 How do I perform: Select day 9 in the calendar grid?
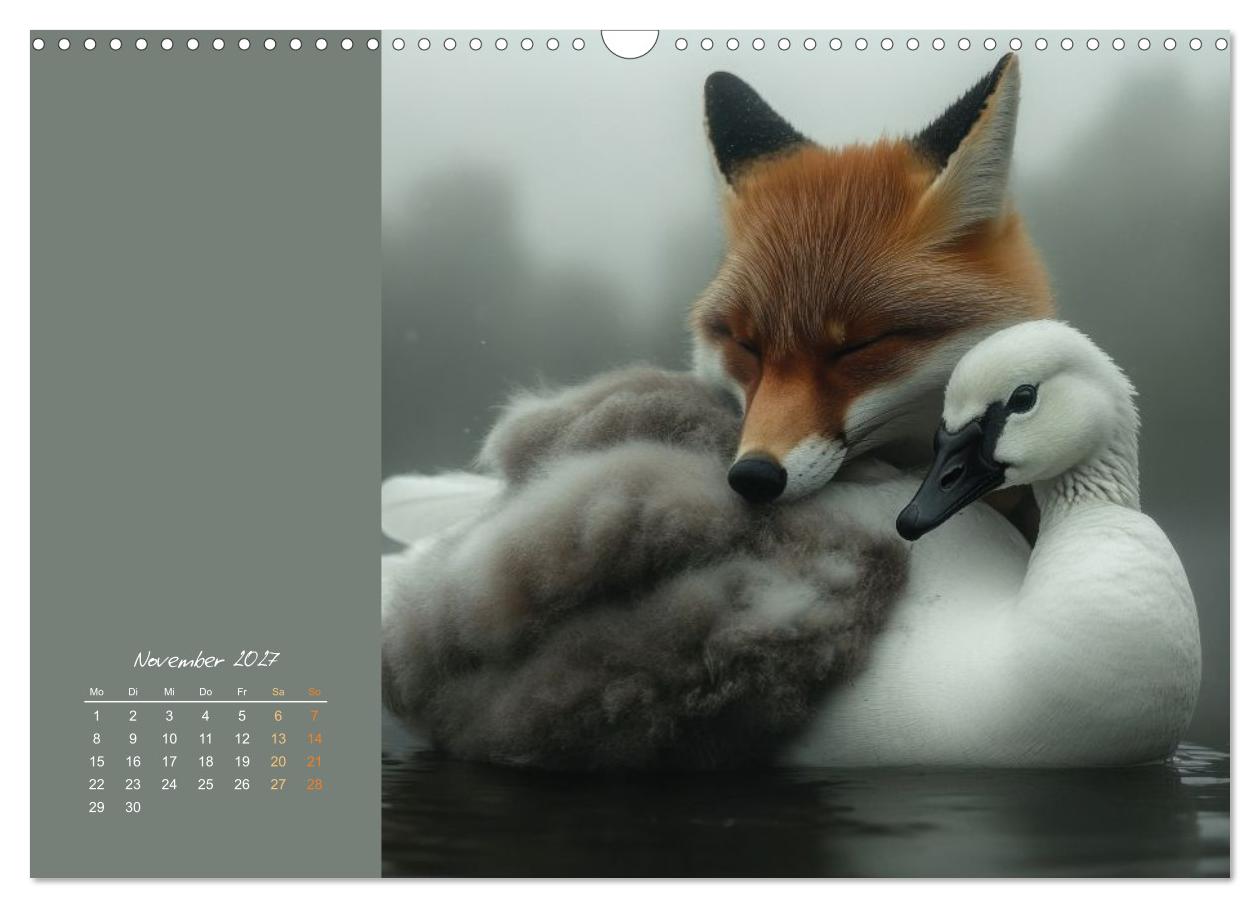(x=133, y=739)
